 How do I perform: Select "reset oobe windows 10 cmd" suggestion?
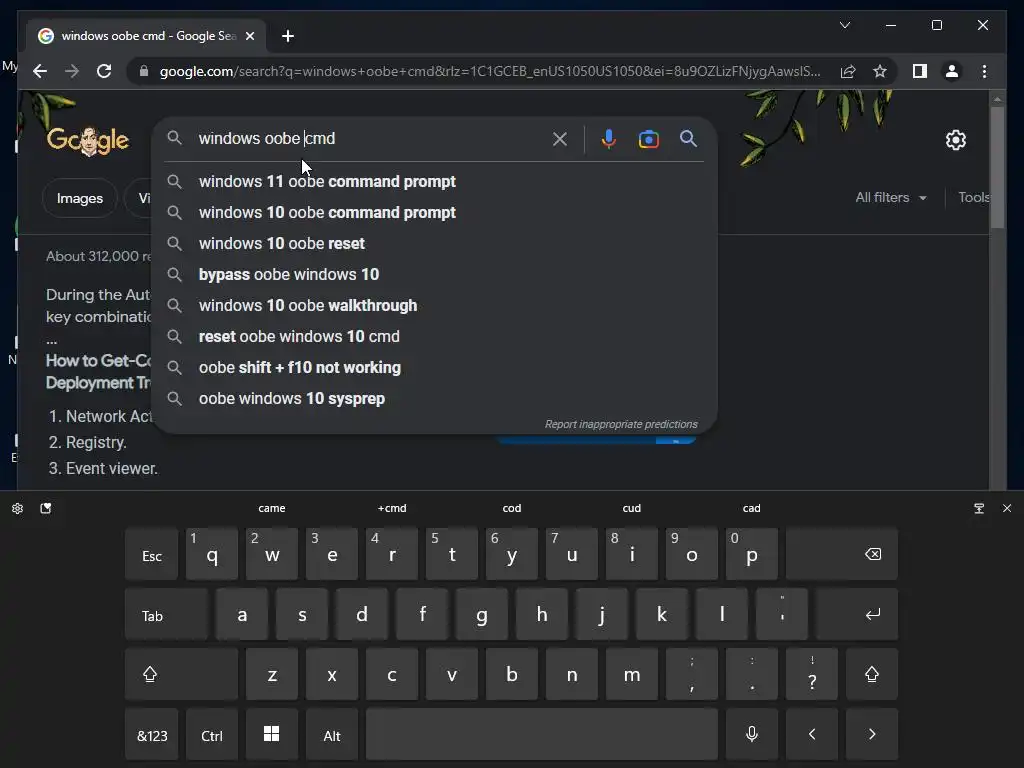click(434, 337)
